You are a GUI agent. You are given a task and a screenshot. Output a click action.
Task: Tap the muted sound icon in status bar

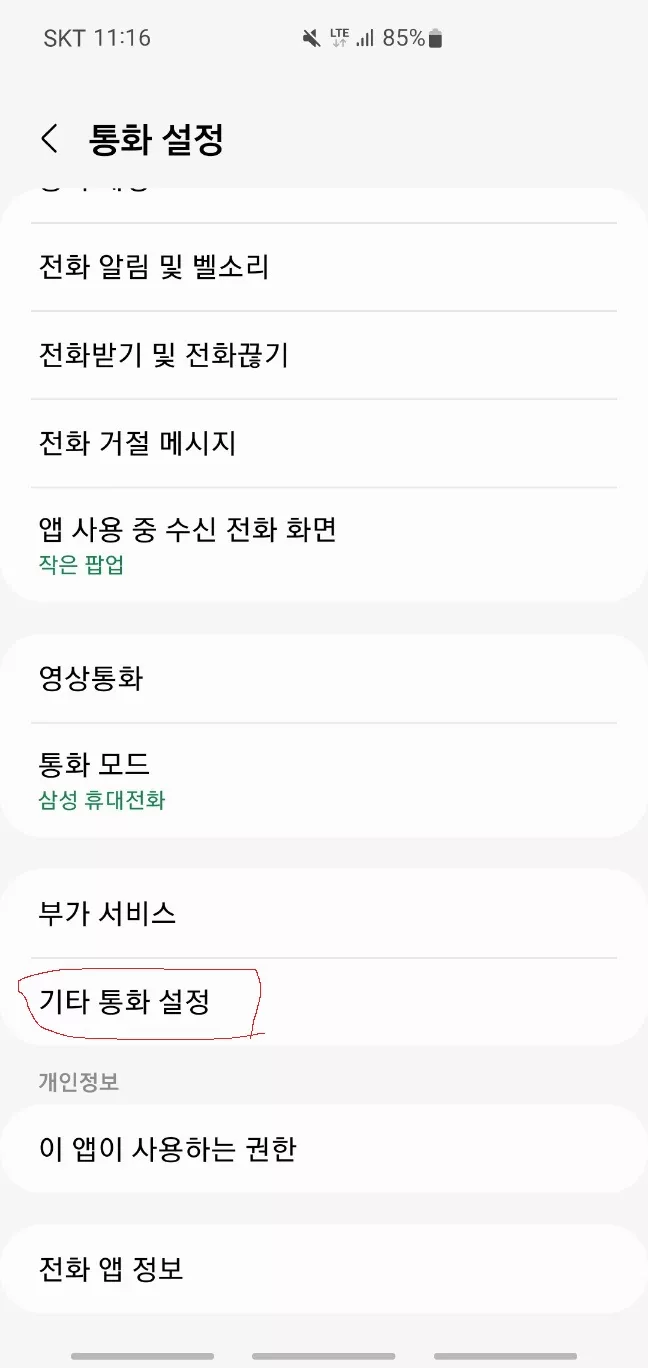[x=311, y=38]
